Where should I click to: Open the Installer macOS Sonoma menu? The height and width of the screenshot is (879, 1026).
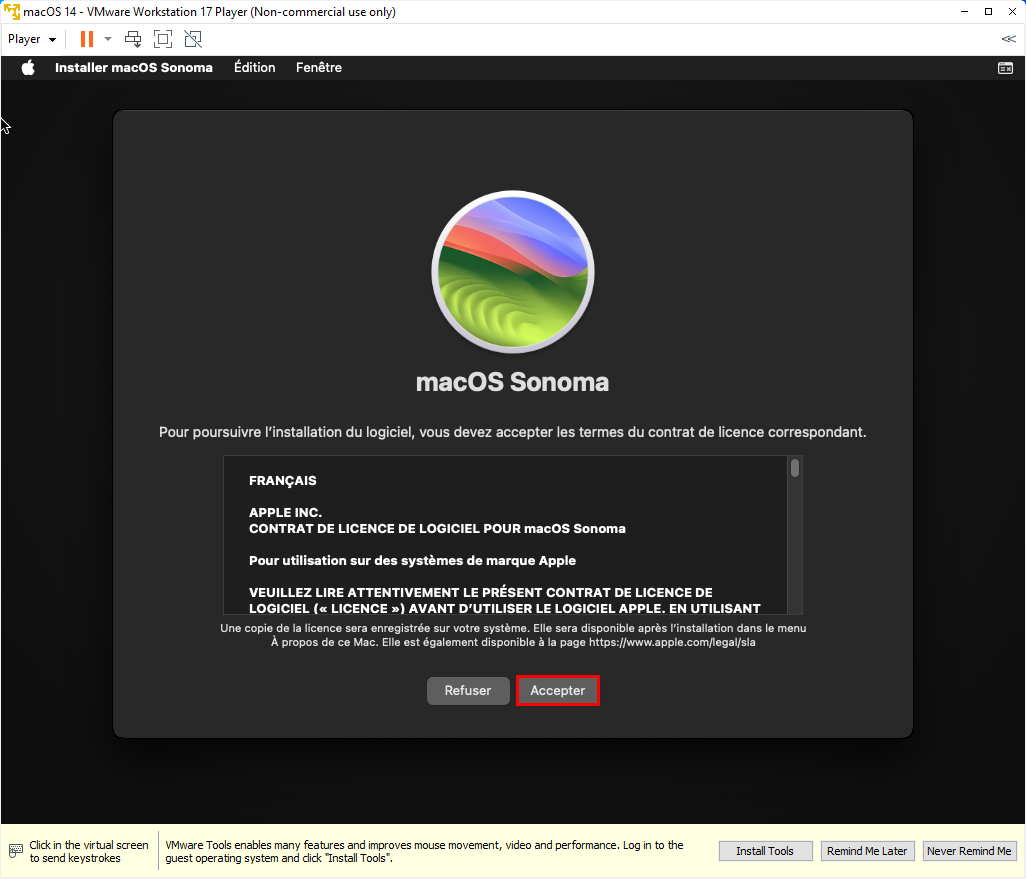tap(133, 67)
